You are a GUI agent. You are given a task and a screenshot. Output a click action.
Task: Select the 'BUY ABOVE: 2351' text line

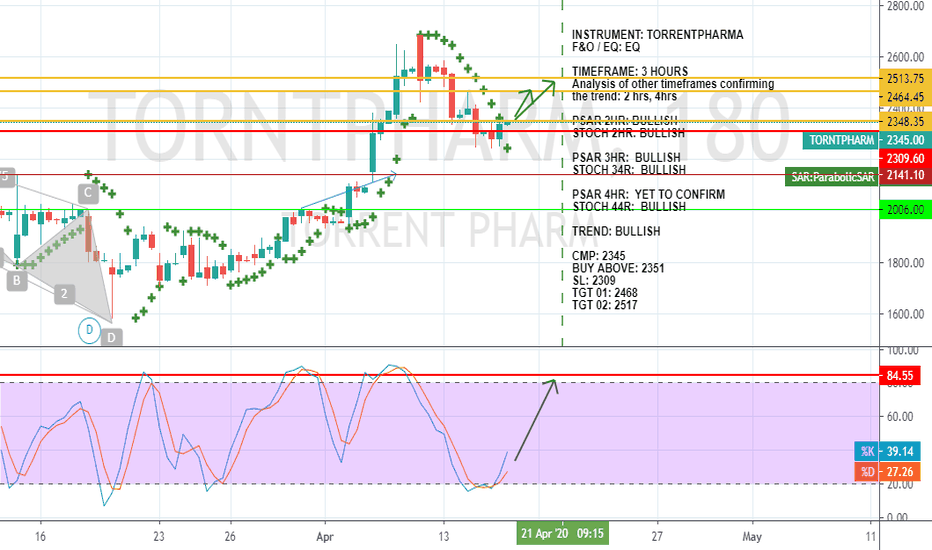618,268
